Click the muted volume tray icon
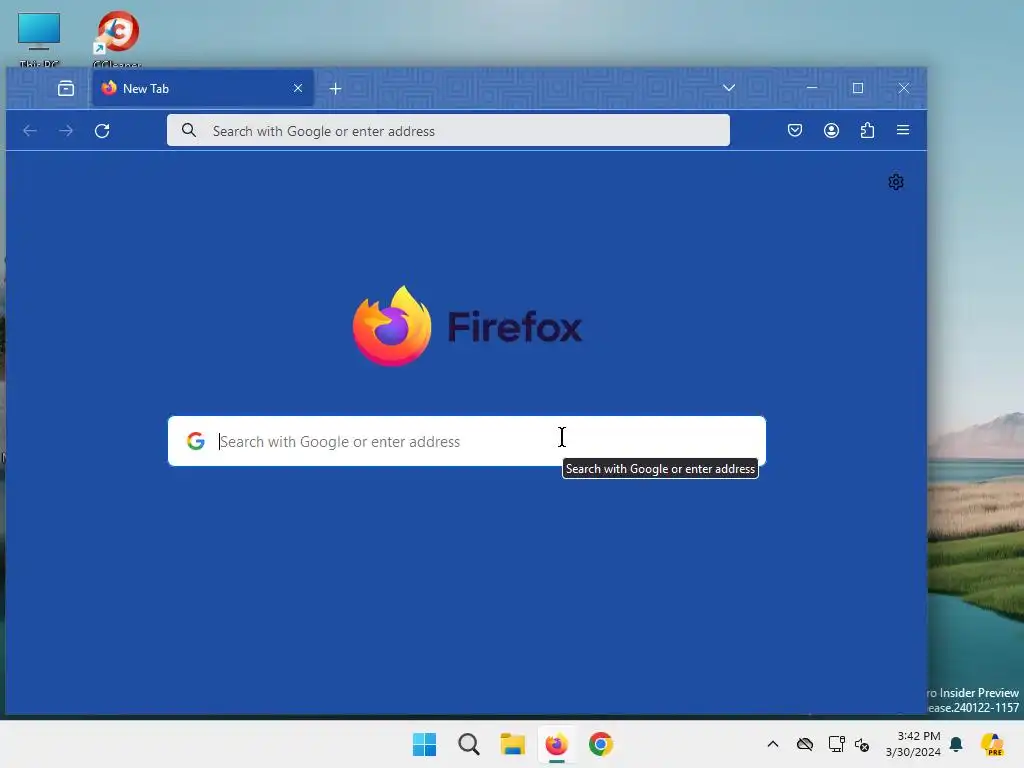Viewport: 1024px width, 768px height. point(862,744)
